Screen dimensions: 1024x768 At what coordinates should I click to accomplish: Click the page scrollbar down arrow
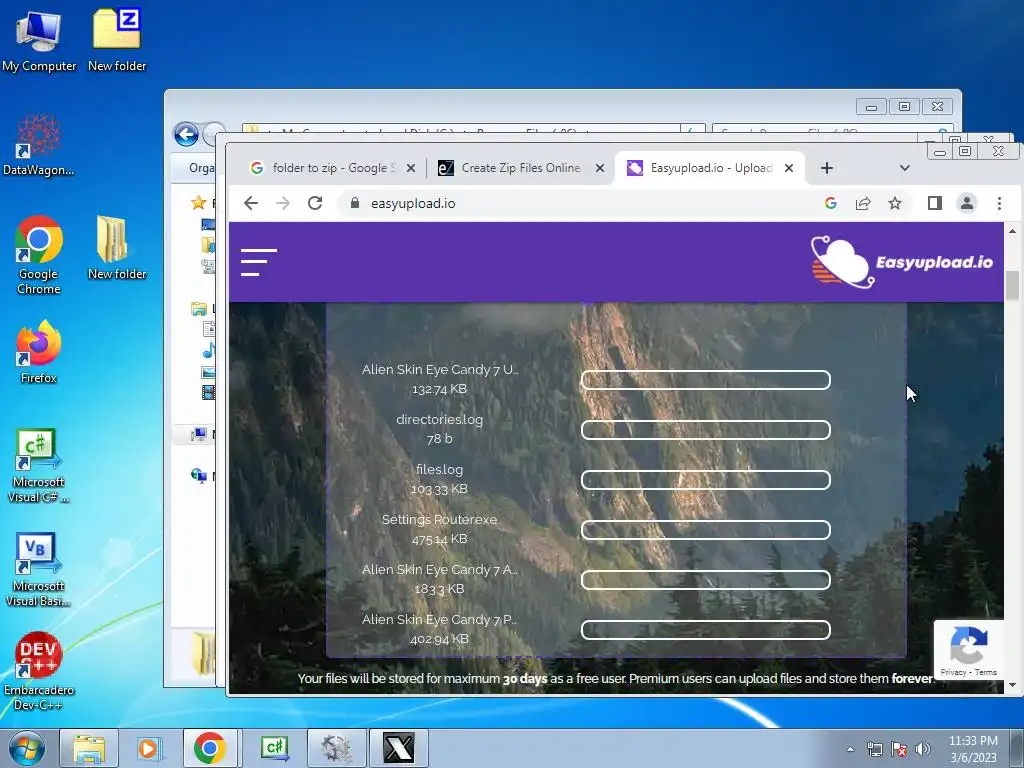(x=1012, y=685)
